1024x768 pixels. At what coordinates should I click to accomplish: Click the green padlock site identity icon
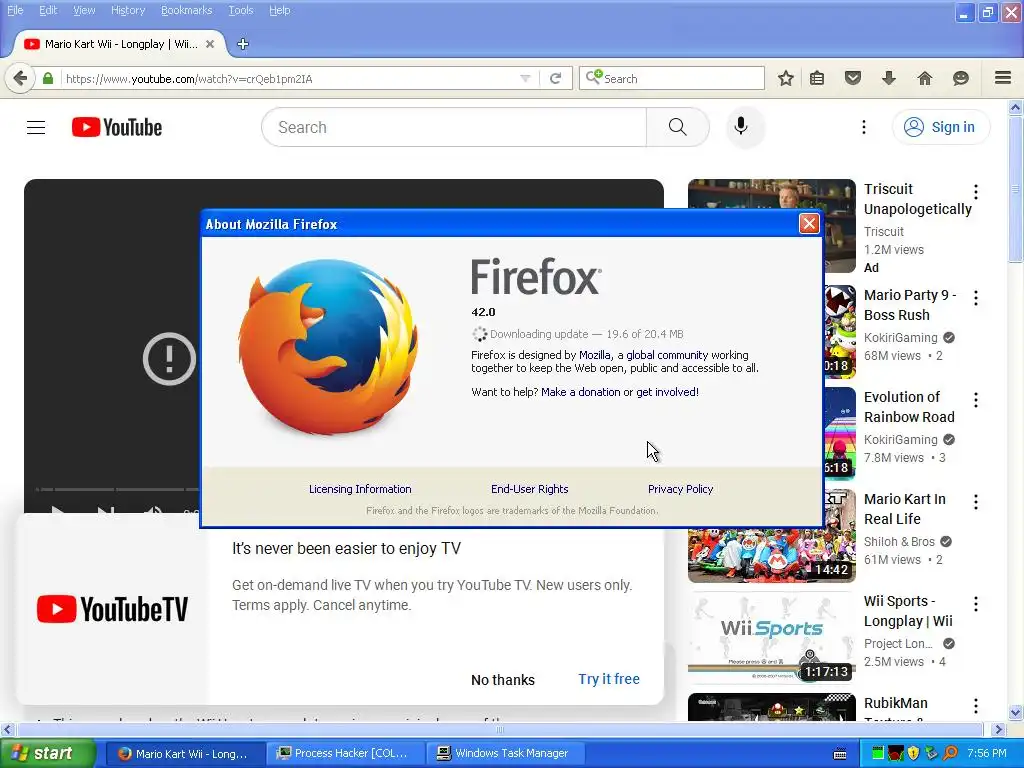click(x=48, y=78)
